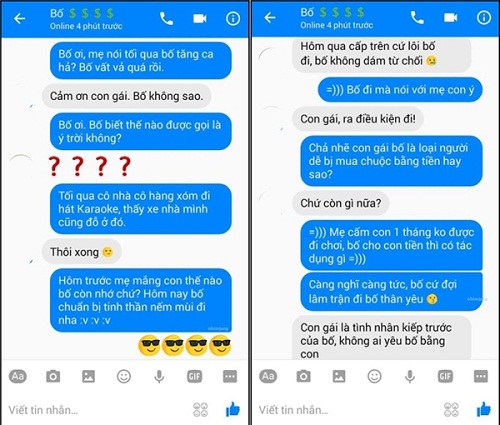Open GIF picker in left chat toolbar
Image resolution: width=500 pixels, height=425 pixels.
pos(195,377)
